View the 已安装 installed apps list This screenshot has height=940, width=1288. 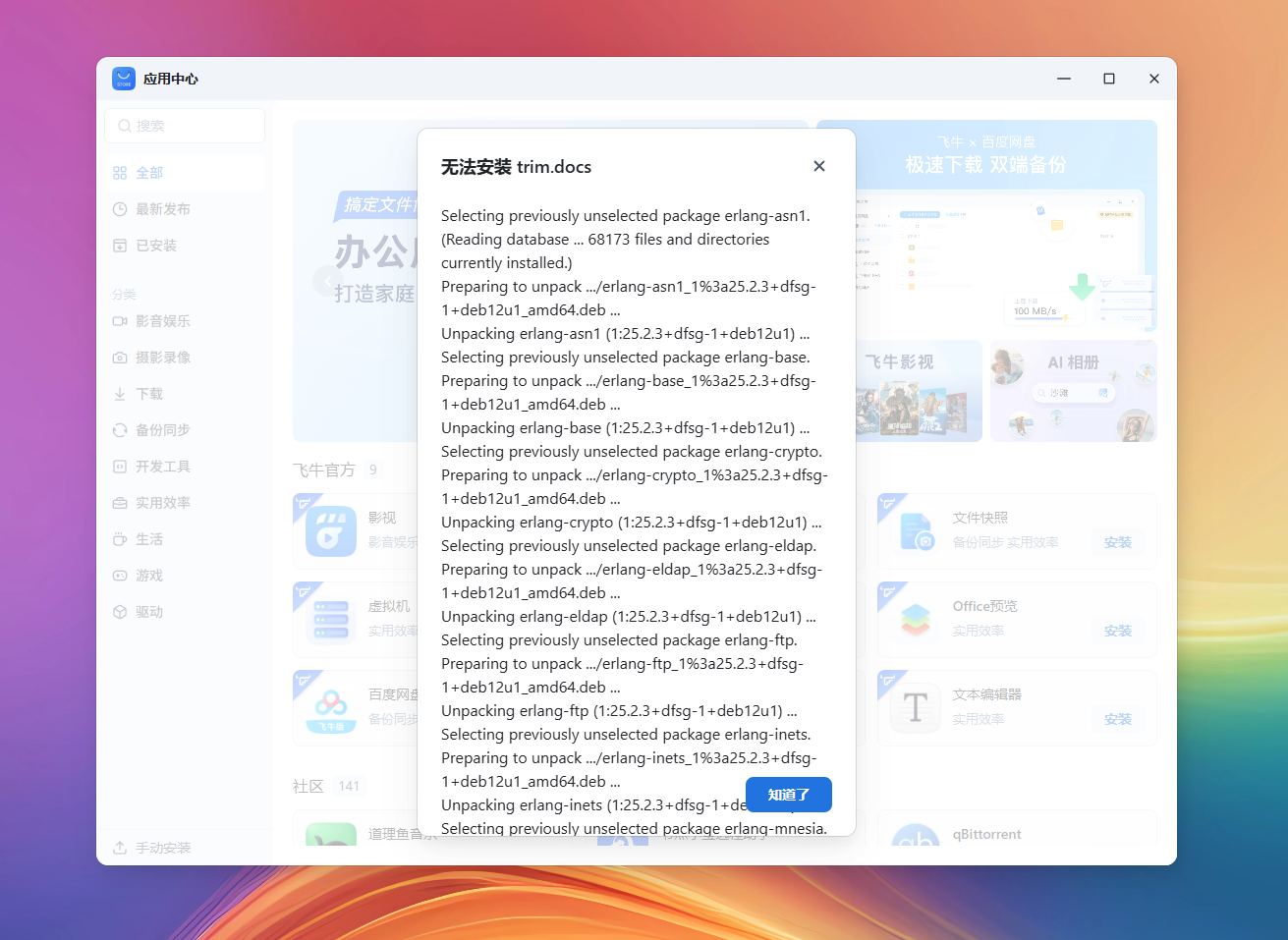pos(152,245)
